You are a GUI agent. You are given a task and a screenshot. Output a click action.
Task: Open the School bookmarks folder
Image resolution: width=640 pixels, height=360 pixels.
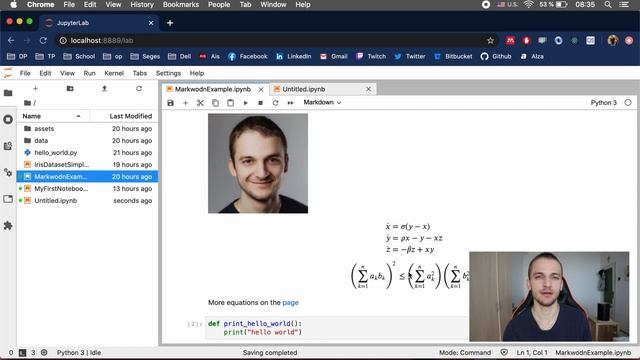pos(79,56)
